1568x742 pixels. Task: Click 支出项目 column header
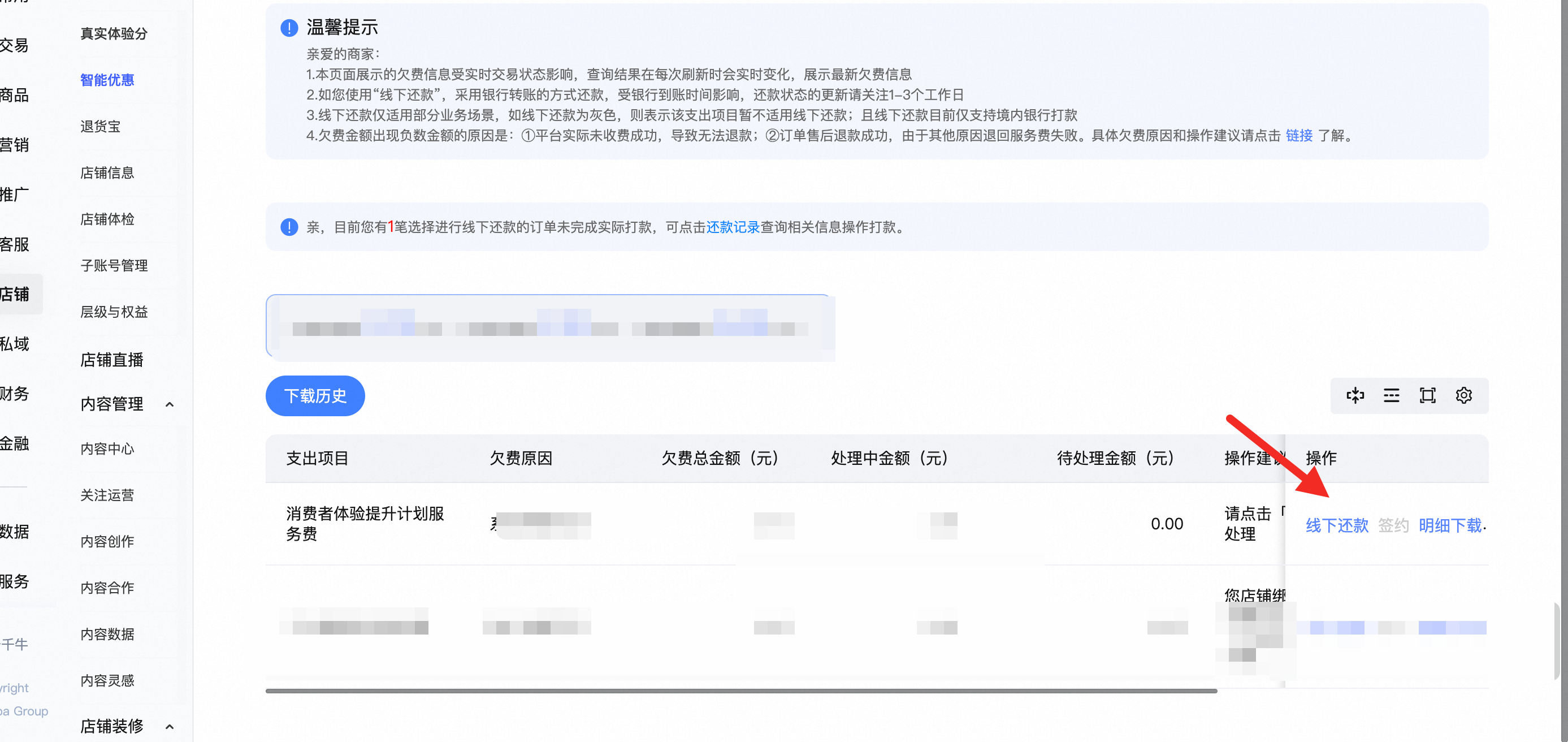[317, 458]
